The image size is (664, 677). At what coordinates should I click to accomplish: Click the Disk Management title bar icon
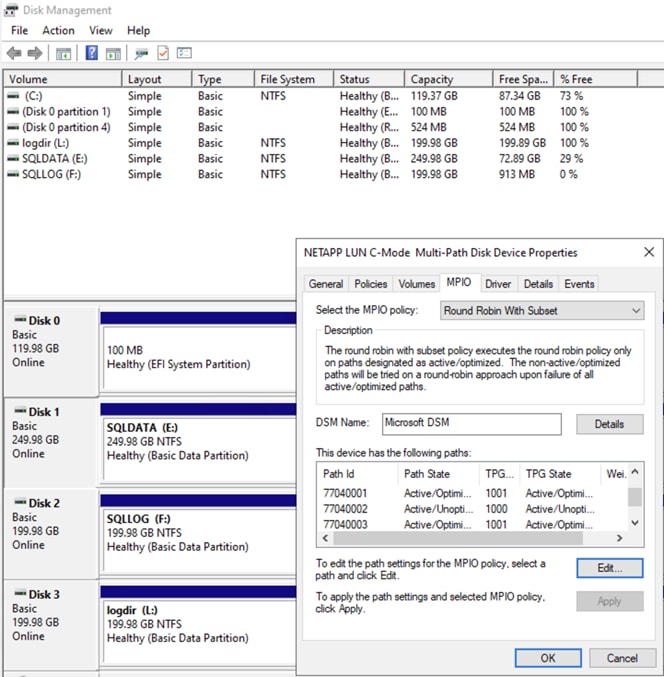pyautogui.click(x=11, y=10)
